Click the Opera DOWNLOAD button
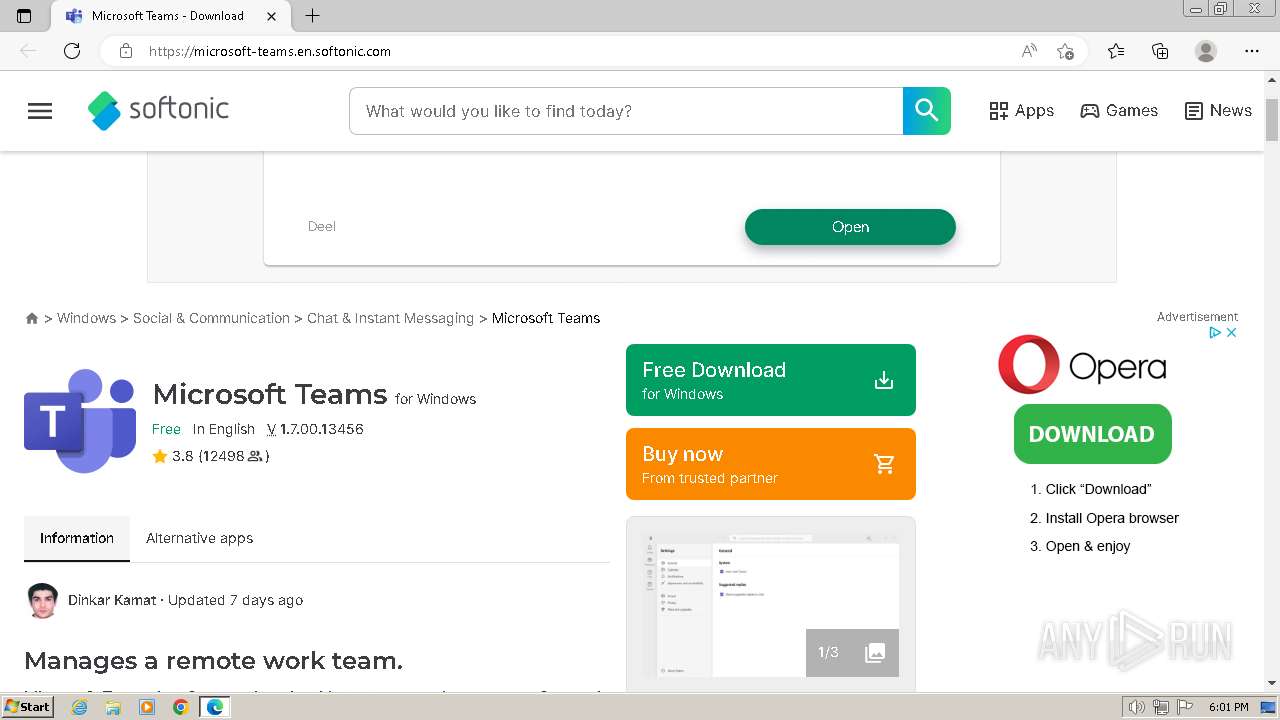 click(1092, 434)
